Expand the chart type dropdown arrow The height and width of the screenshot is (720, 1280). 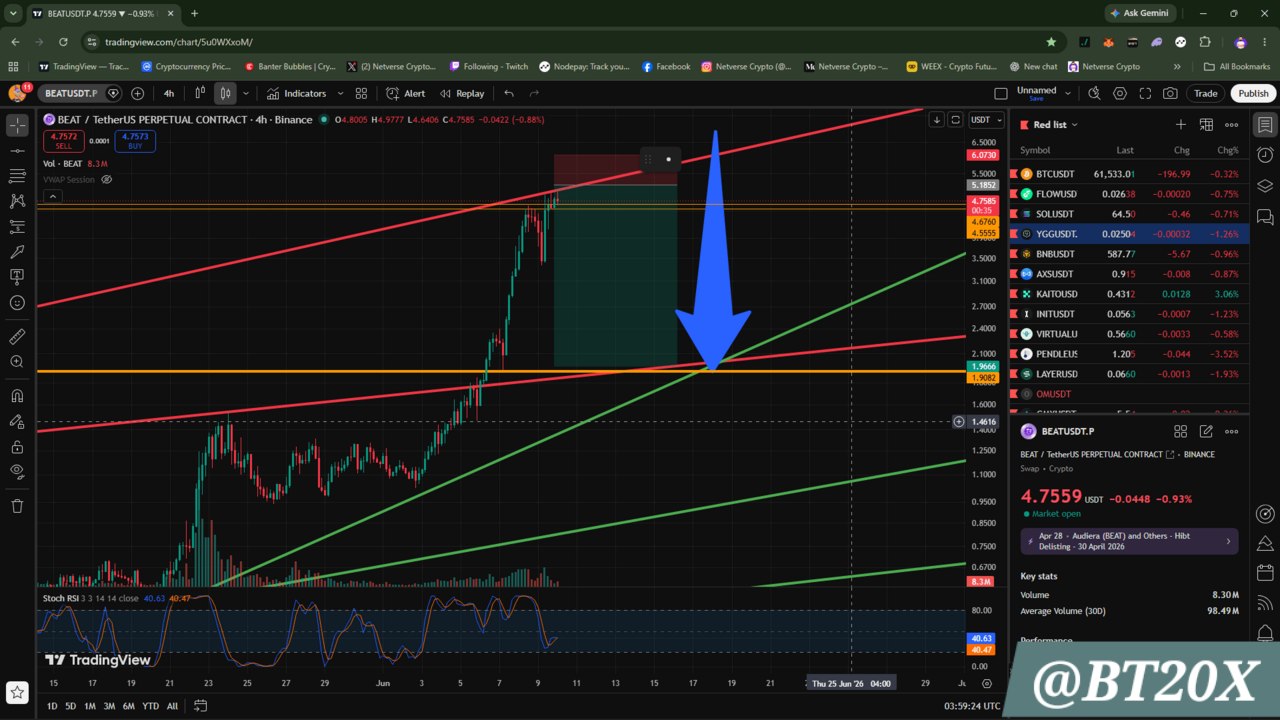click(x=245, y=93)
